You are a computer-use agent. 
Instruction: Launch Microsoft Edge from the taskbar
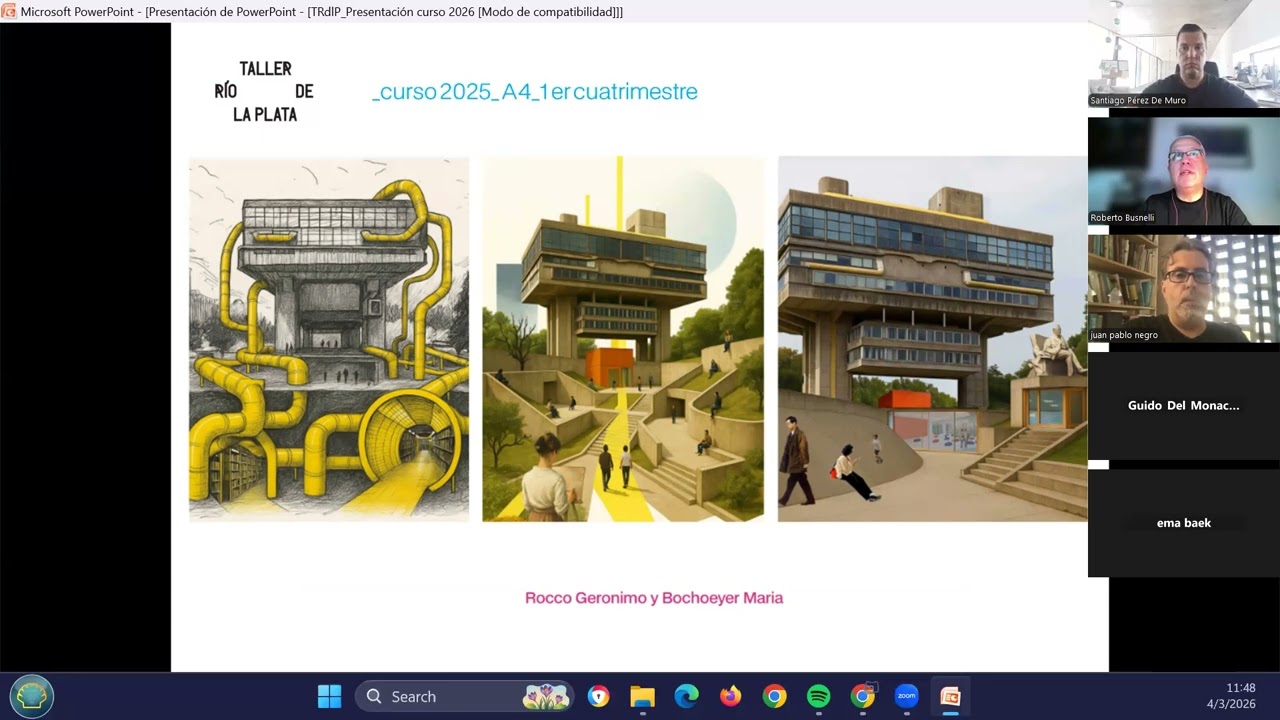pos(686,696)
